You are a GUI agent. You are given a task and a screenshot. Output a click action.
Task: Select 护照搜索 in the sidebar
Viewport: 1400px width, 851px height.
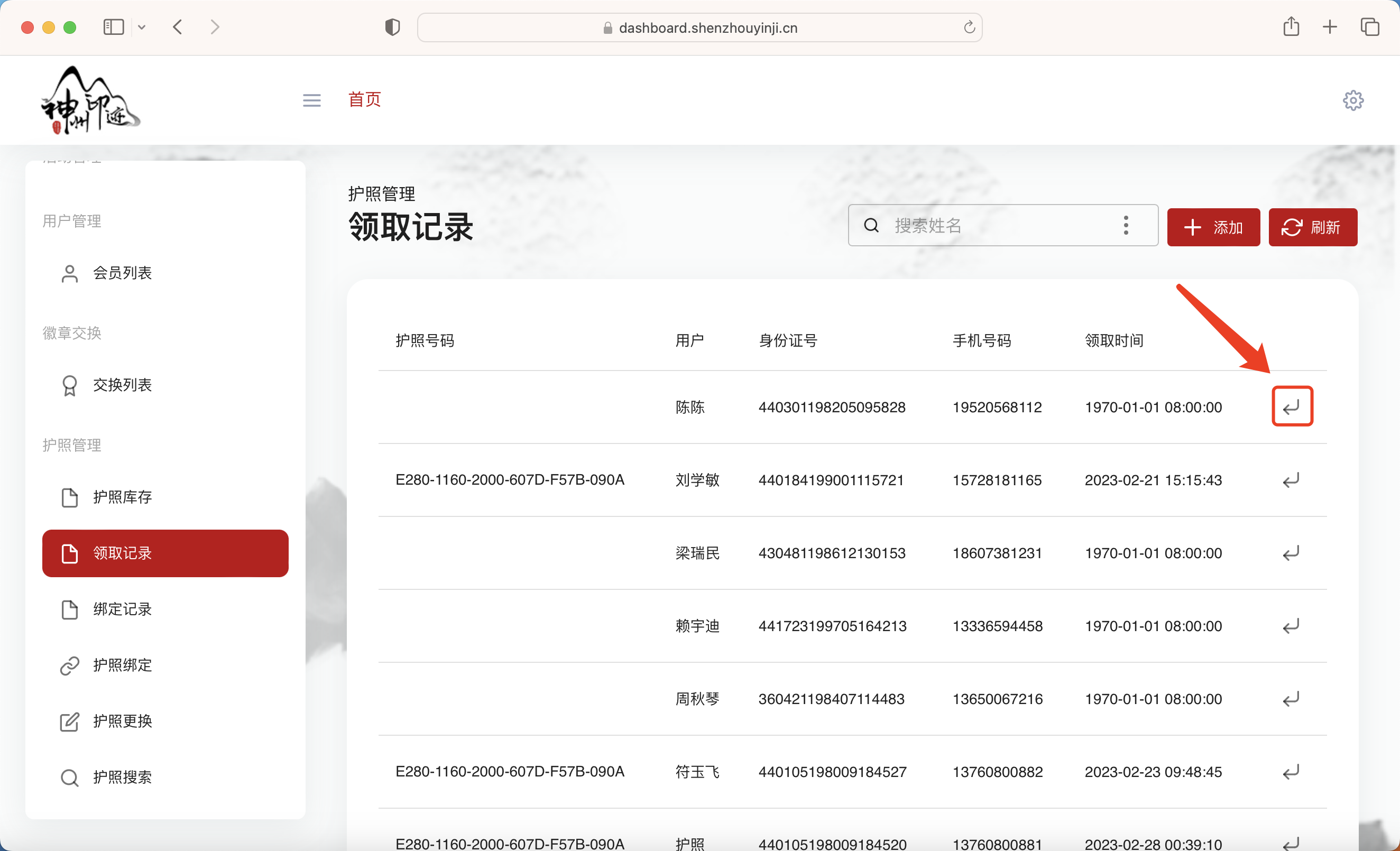122,776
